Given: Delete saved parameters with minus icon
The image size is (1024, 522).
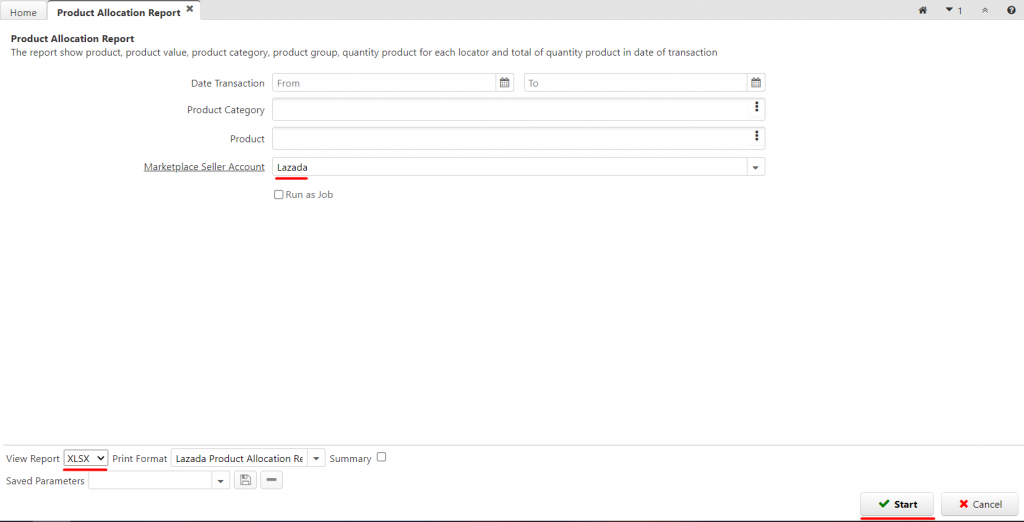Looking at the screenshot, I should [x=272, y=481].
